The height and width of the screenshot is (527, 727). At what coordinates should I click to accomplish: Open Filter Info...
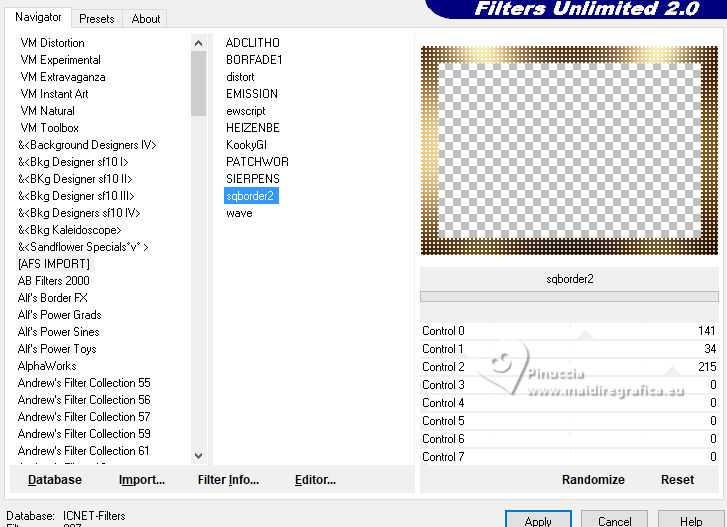pos(228,480)
